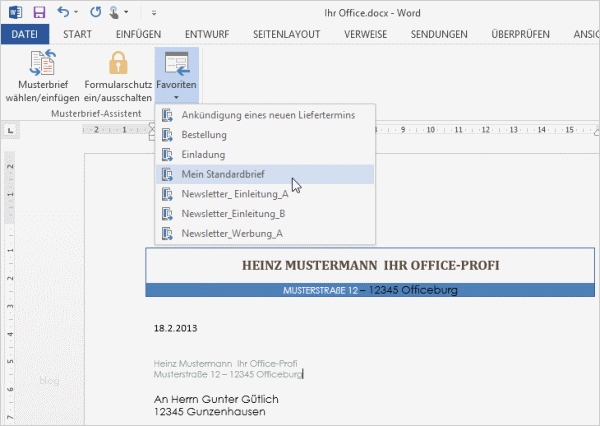Click the heading HEINZ MUSTERMANN IHR OFFICE-PROFI

pyautogui.click(x=370, y=265)
